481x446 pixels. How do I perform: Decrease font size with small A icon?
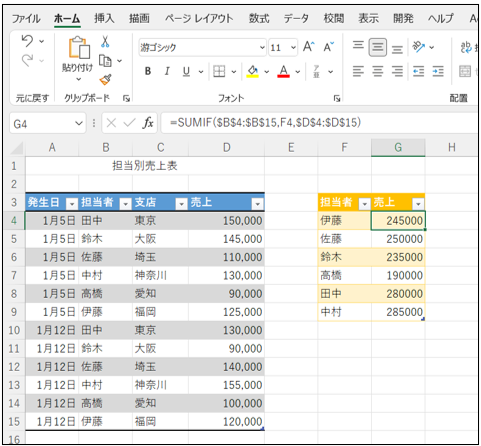328,47
